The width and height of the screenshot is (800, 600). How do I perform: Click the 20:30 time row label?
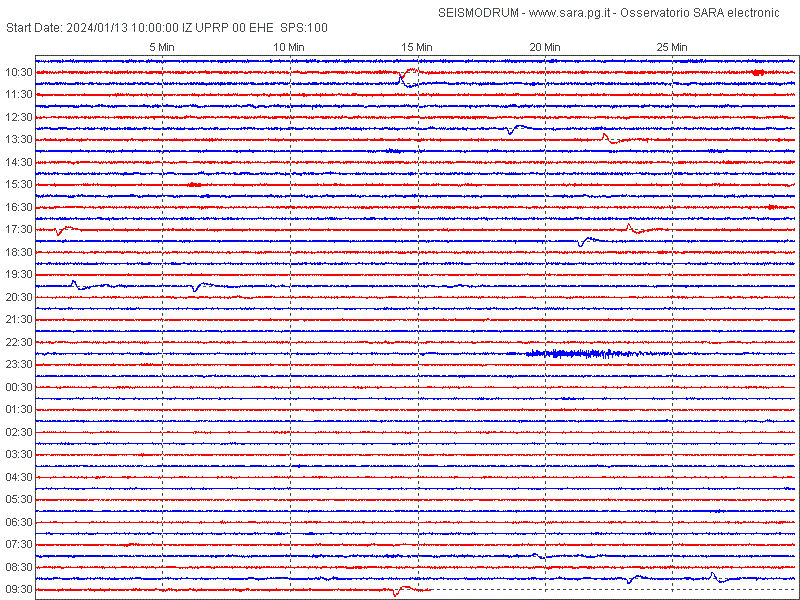point(19,297)
